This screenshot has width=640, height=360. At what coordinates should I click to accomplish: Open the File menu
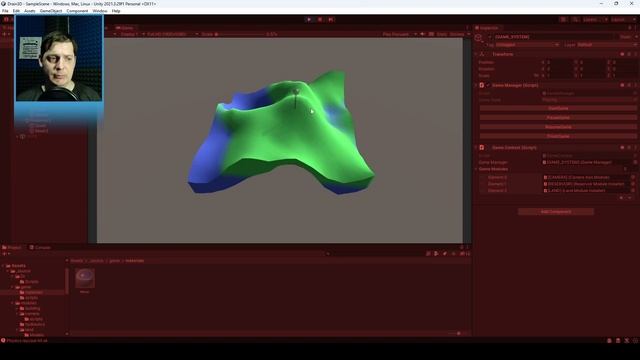point(5,11)
